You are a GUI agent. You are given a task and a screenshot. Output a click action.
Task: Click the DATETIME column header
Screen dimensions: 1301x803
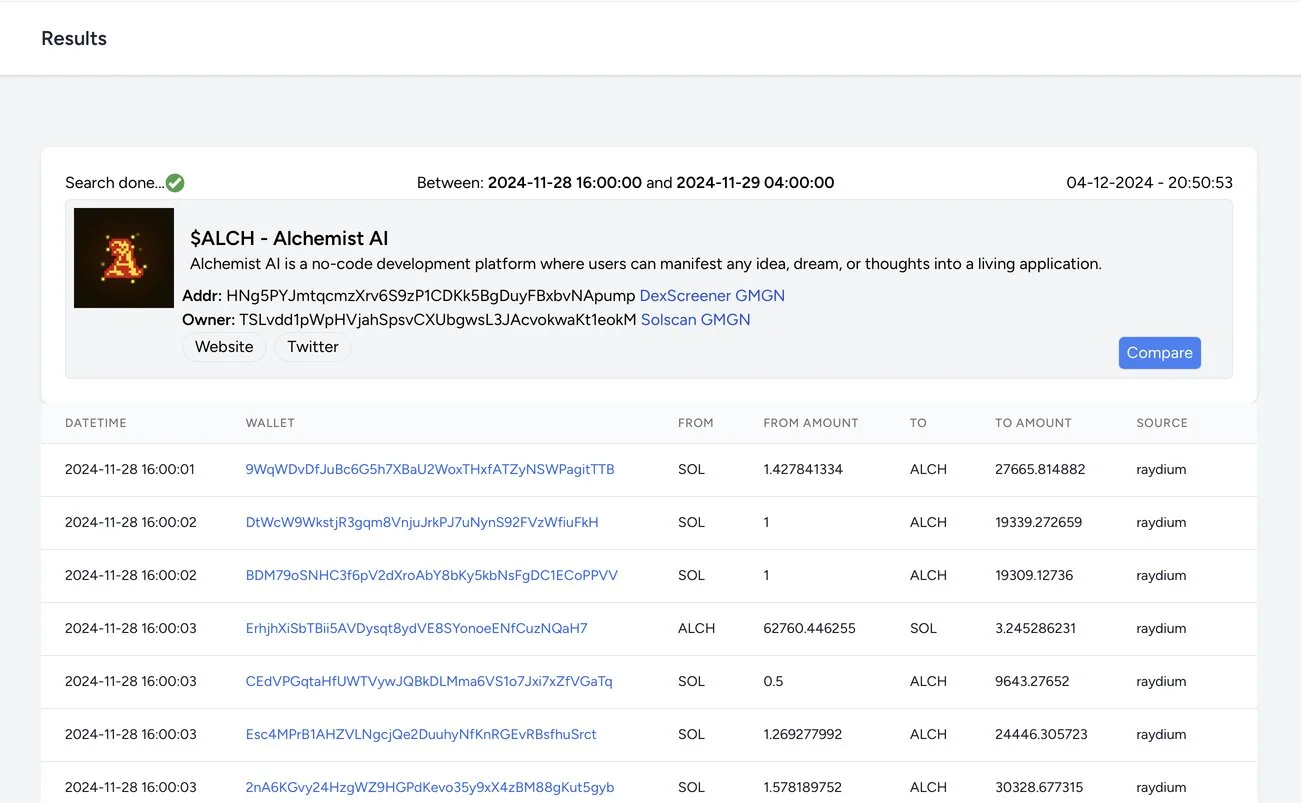pos(96,423)
